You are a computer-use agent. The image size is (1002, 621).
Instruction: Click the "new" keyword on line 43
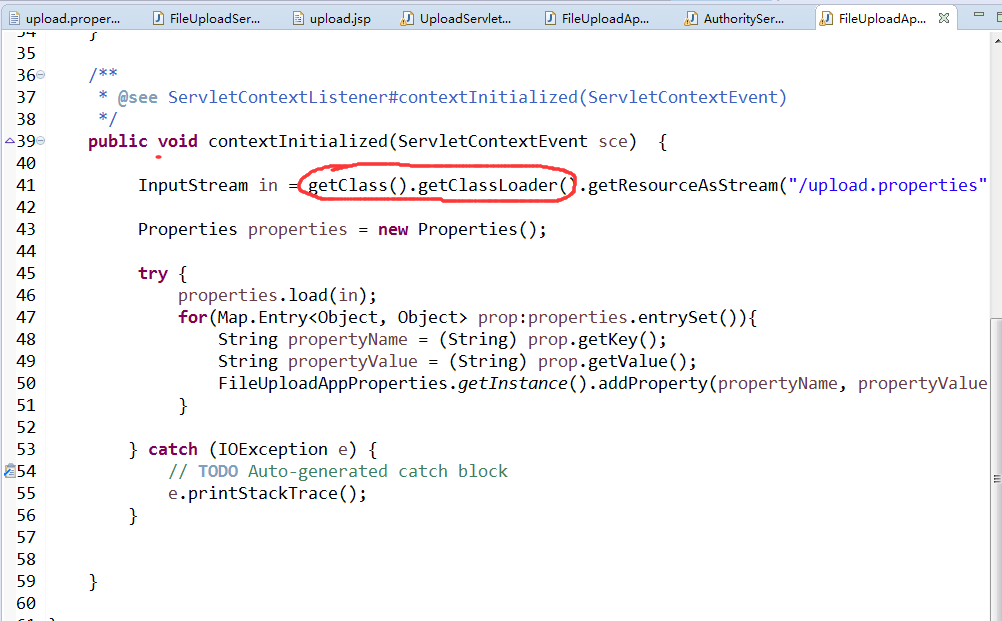393,229
